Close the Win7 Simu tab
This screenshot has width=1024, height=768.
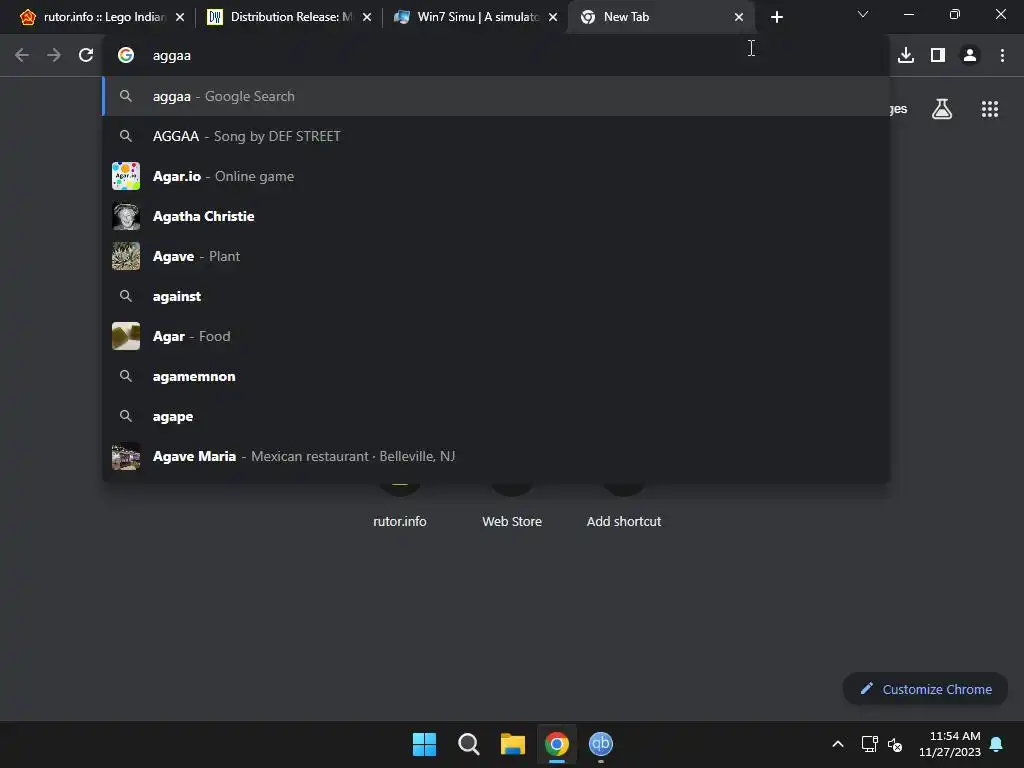552,17
